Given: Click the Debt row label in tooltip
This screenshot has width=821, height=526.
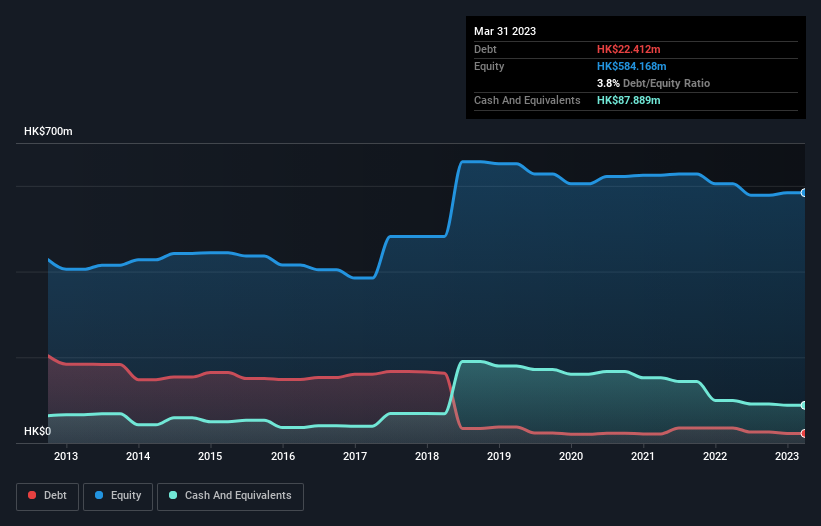Looking at the screenshot, I should (x=485, y=49).
